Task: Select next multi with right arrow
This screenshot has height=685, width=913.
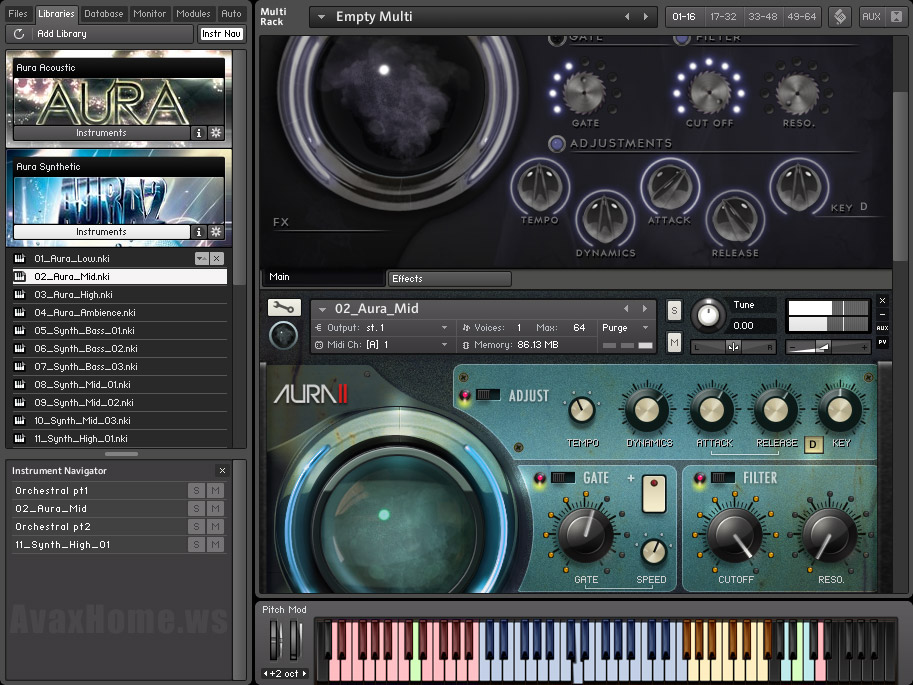Action: 646,17
